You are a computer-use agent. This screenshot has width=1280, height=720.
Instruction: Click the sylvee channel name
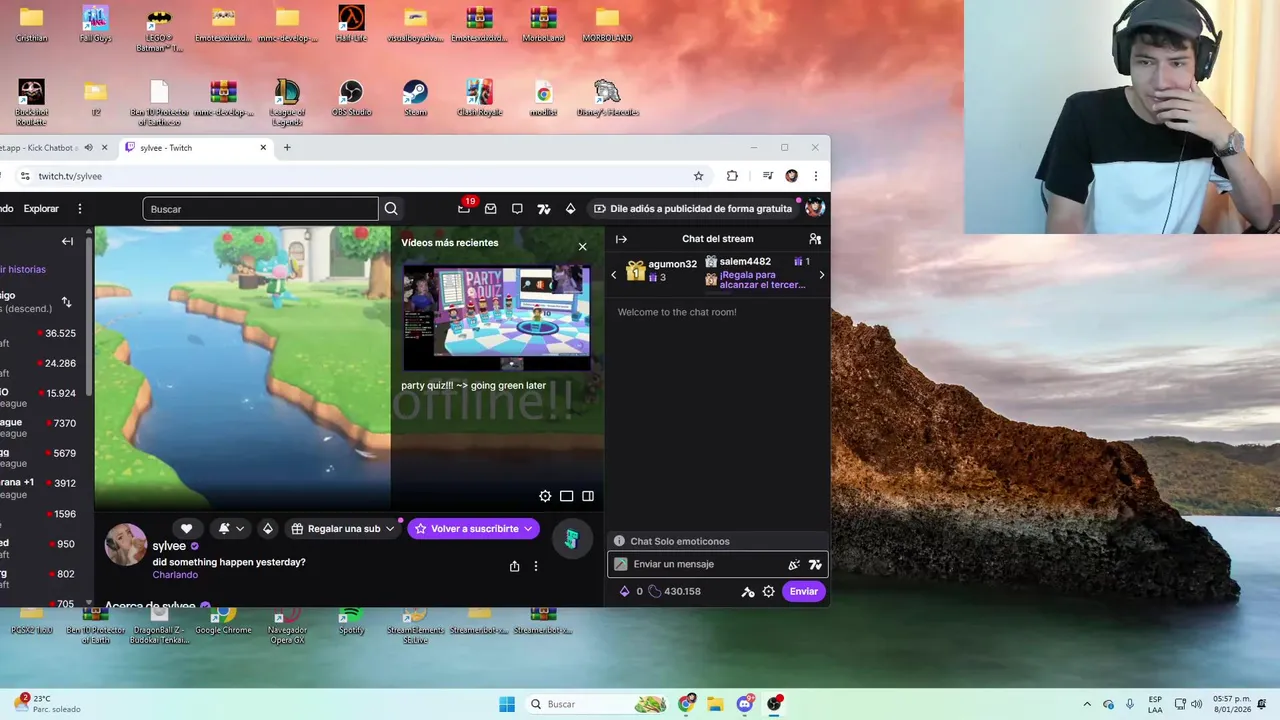point(169,546)
